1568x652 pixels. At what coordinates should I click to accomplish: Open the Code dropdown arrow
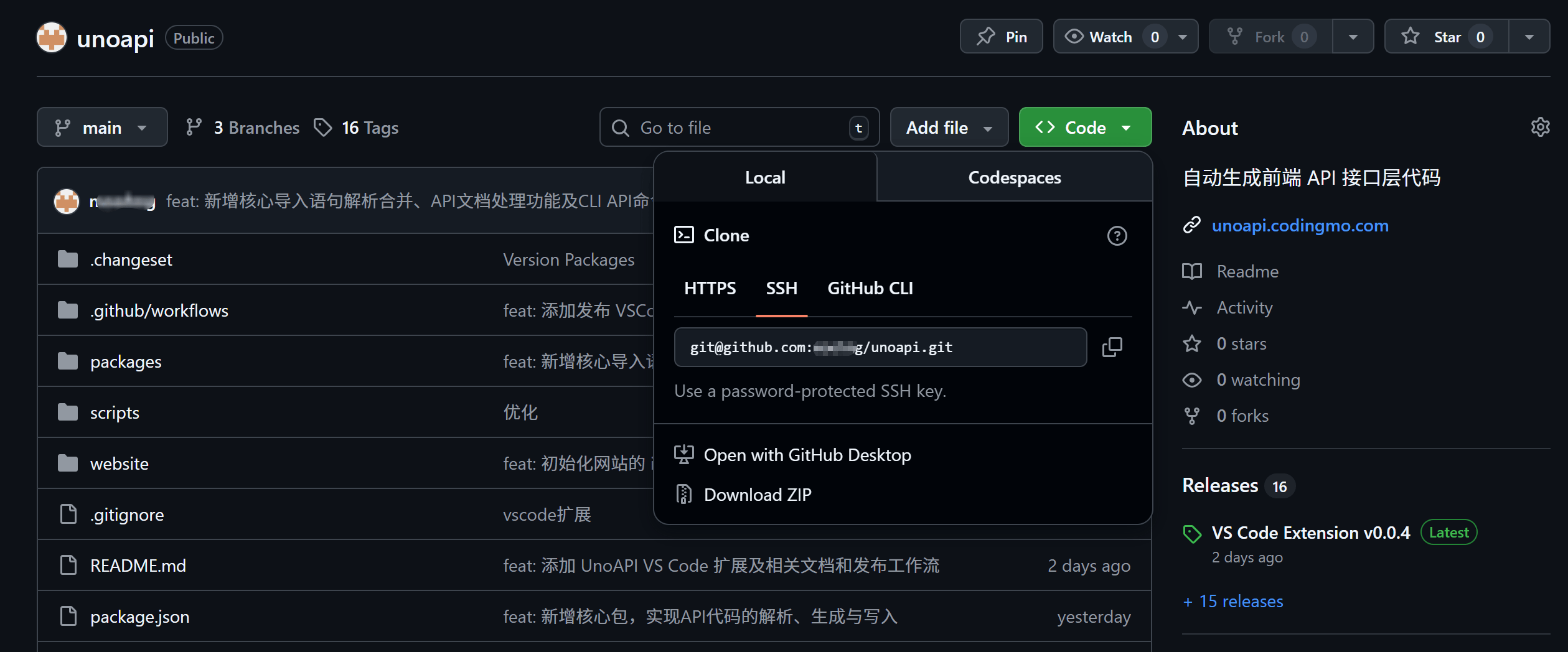point(1127,127)
